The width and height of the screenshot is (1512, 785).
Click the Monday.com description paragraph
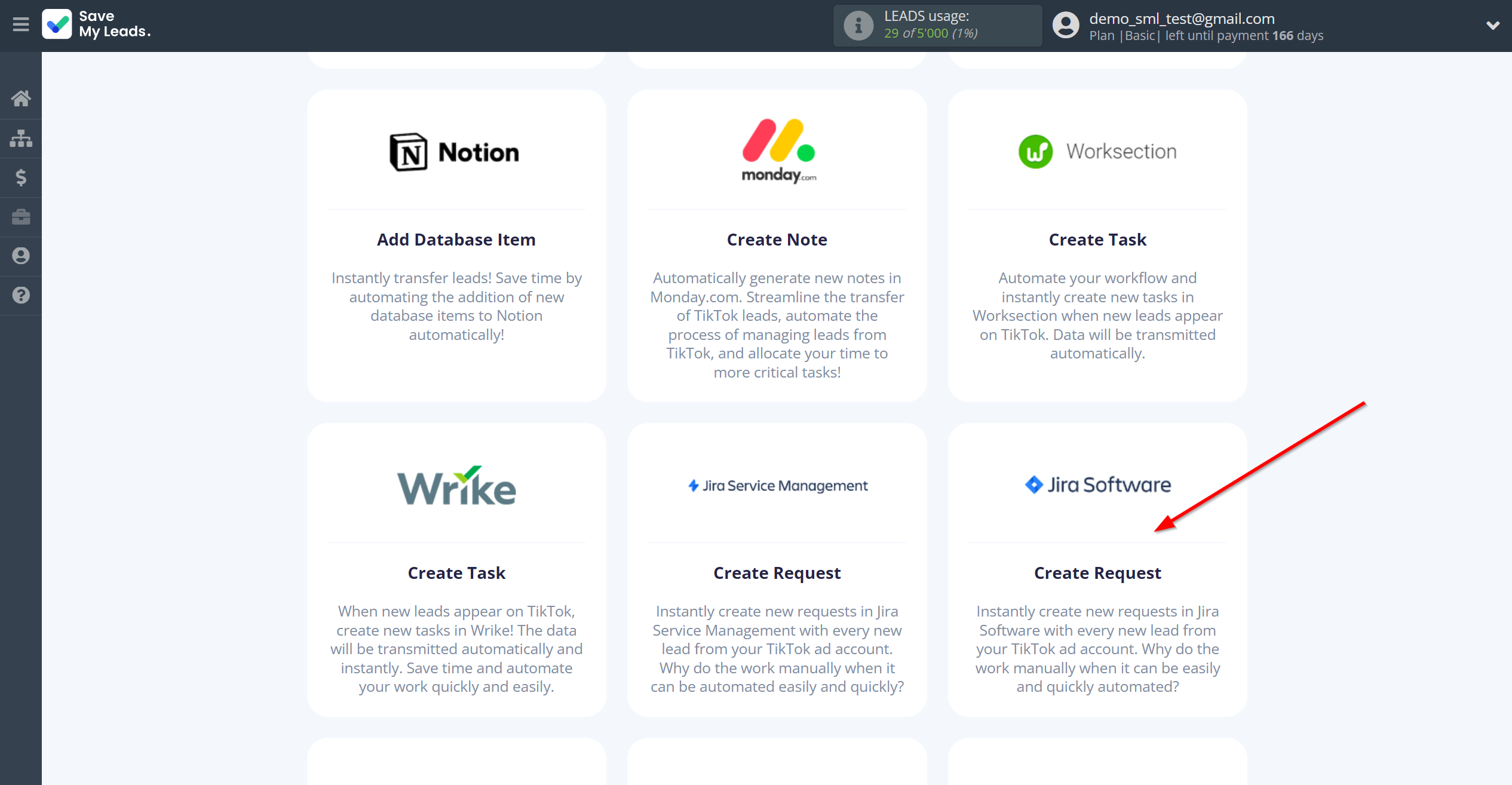point(777,325)
